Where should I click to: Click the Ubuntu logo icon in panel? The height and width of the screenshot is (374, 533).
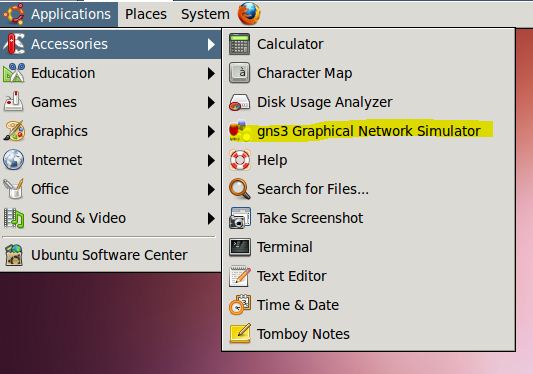14,14
